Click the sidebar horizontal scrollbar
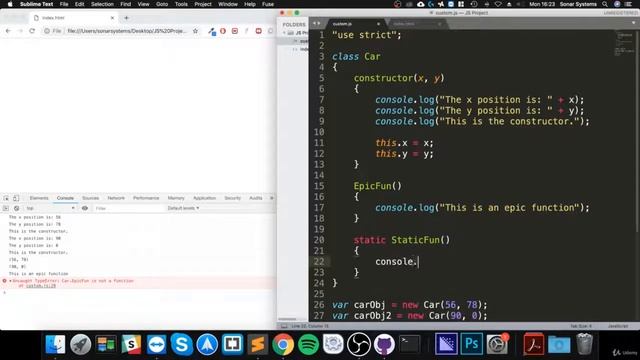640x360 pixels. 287,319
